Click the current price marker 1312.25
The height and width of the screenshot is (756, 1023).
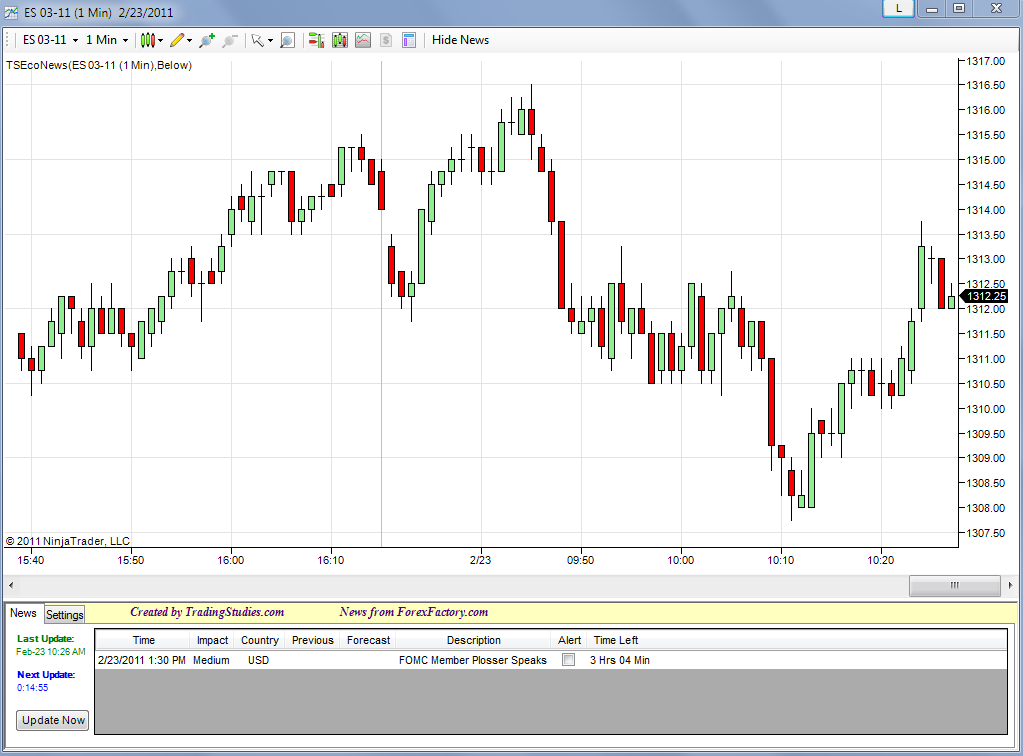pos(985,296)
